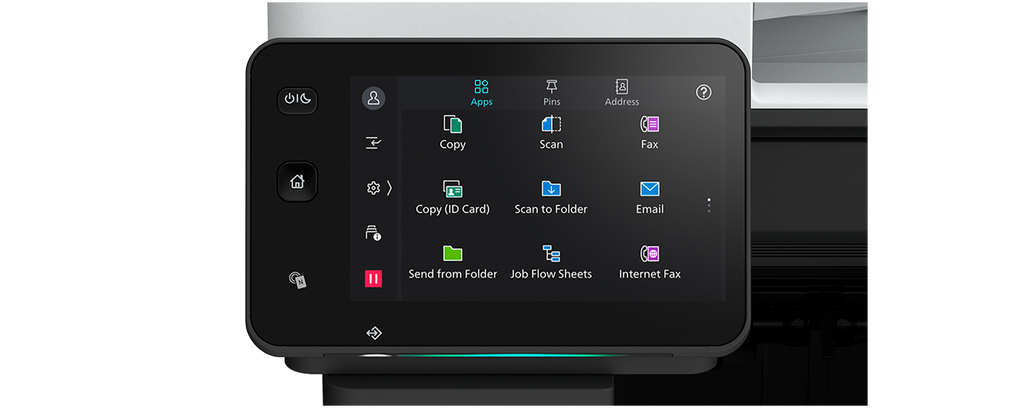Image resolution: width=1024 pixels, height=408 pixels.
Task: Open the Scan app
Action: 551,133
